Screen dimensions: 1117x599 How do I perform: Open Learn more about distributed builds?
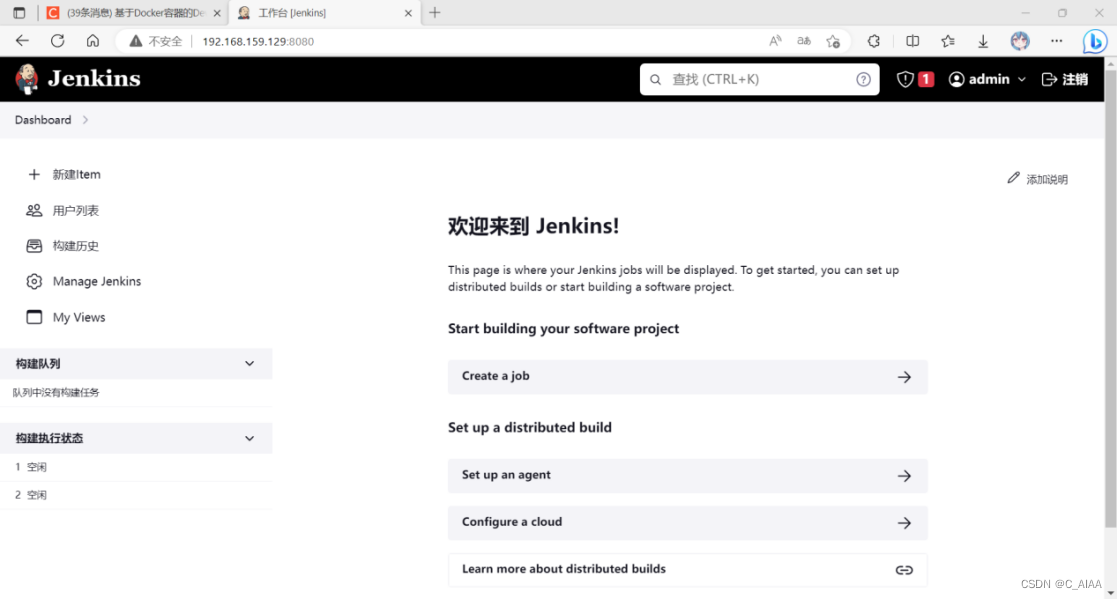[687, 570]
